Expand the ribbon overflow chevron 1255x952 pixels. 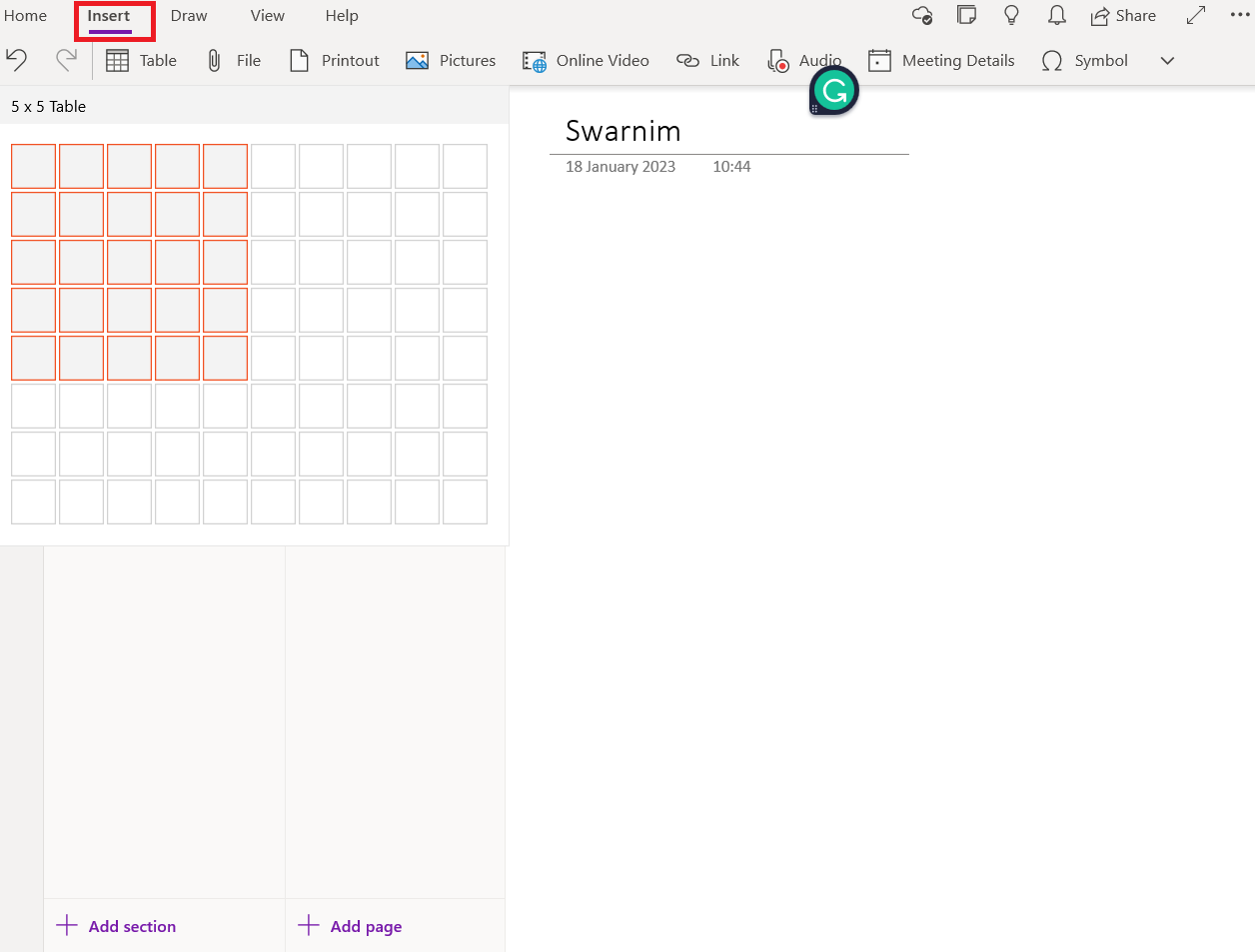click(1167, 61)
